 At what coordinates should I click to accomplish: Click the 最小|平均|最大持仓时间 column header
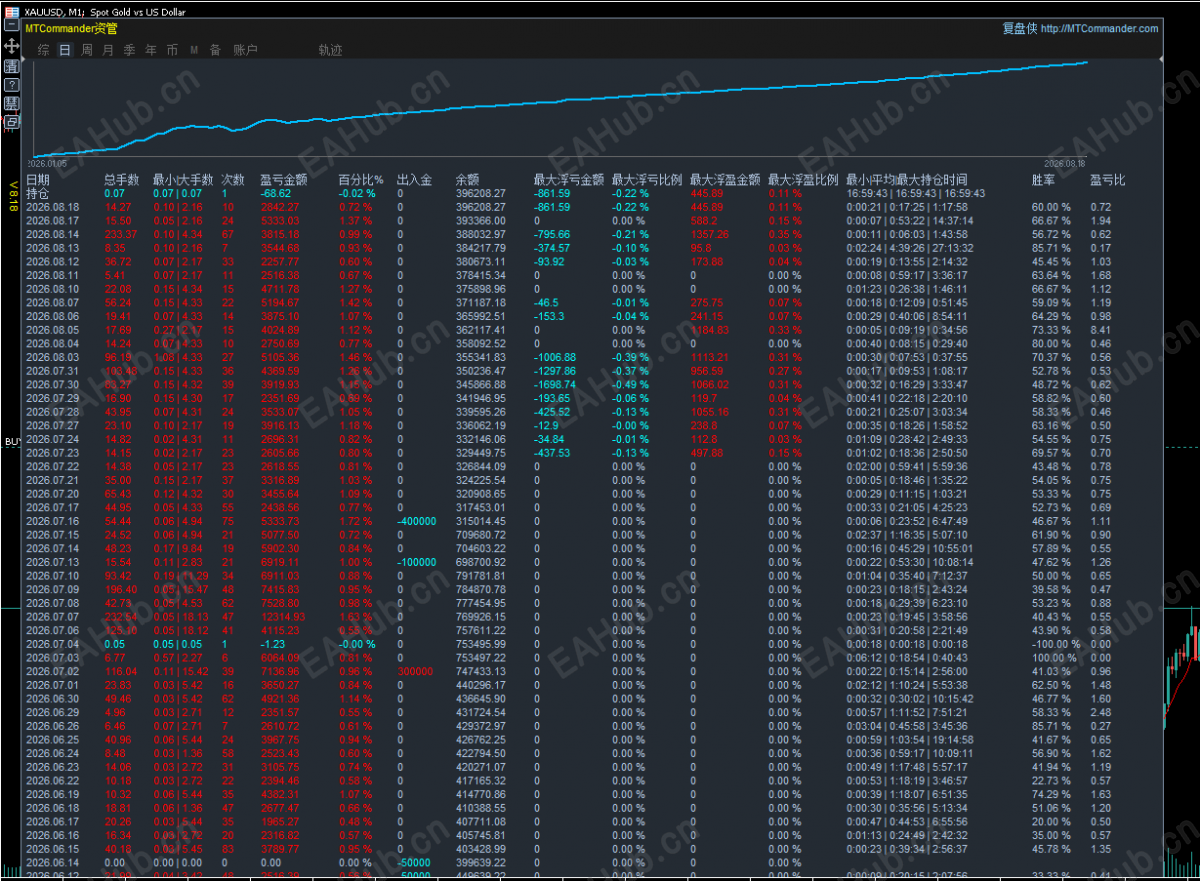pyautogui.click(x=906, y=180)
